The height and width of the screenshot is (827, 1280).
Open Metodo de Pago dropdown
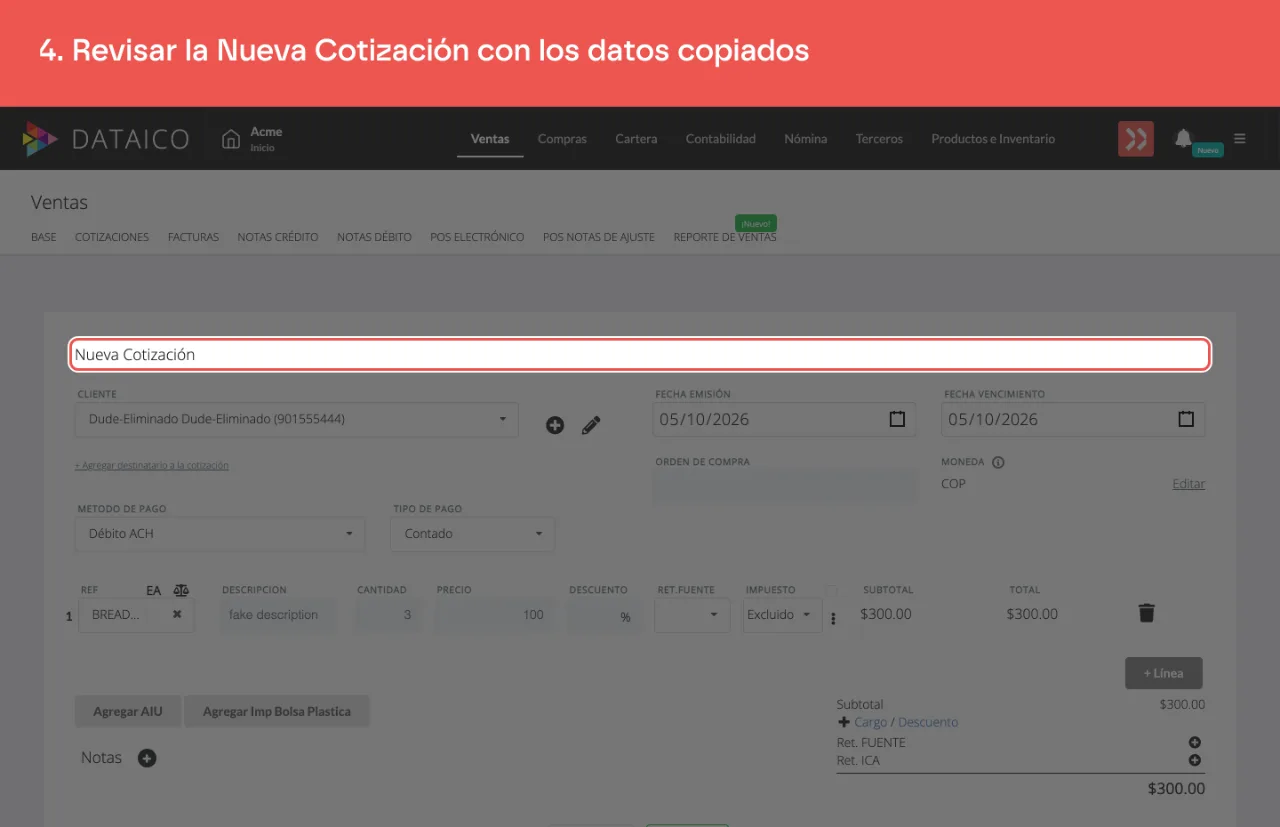click(221, 533)
